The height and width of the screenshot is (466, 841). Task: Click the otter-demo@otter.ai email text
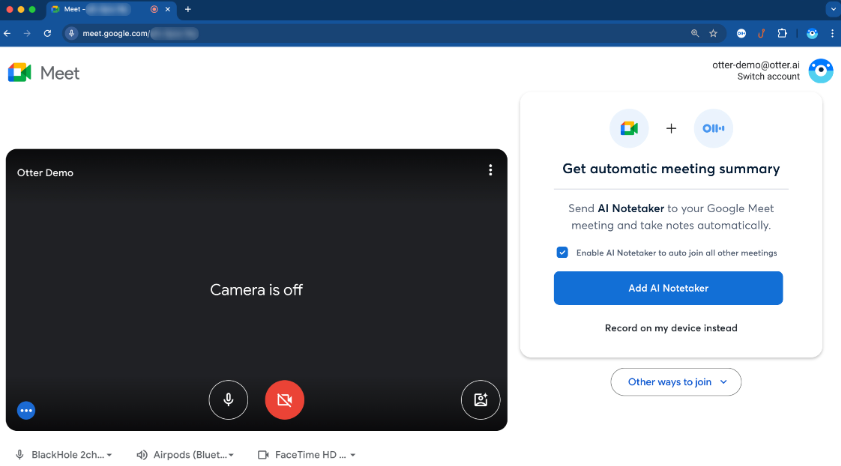pyautogui.click(x=756, y=65)
